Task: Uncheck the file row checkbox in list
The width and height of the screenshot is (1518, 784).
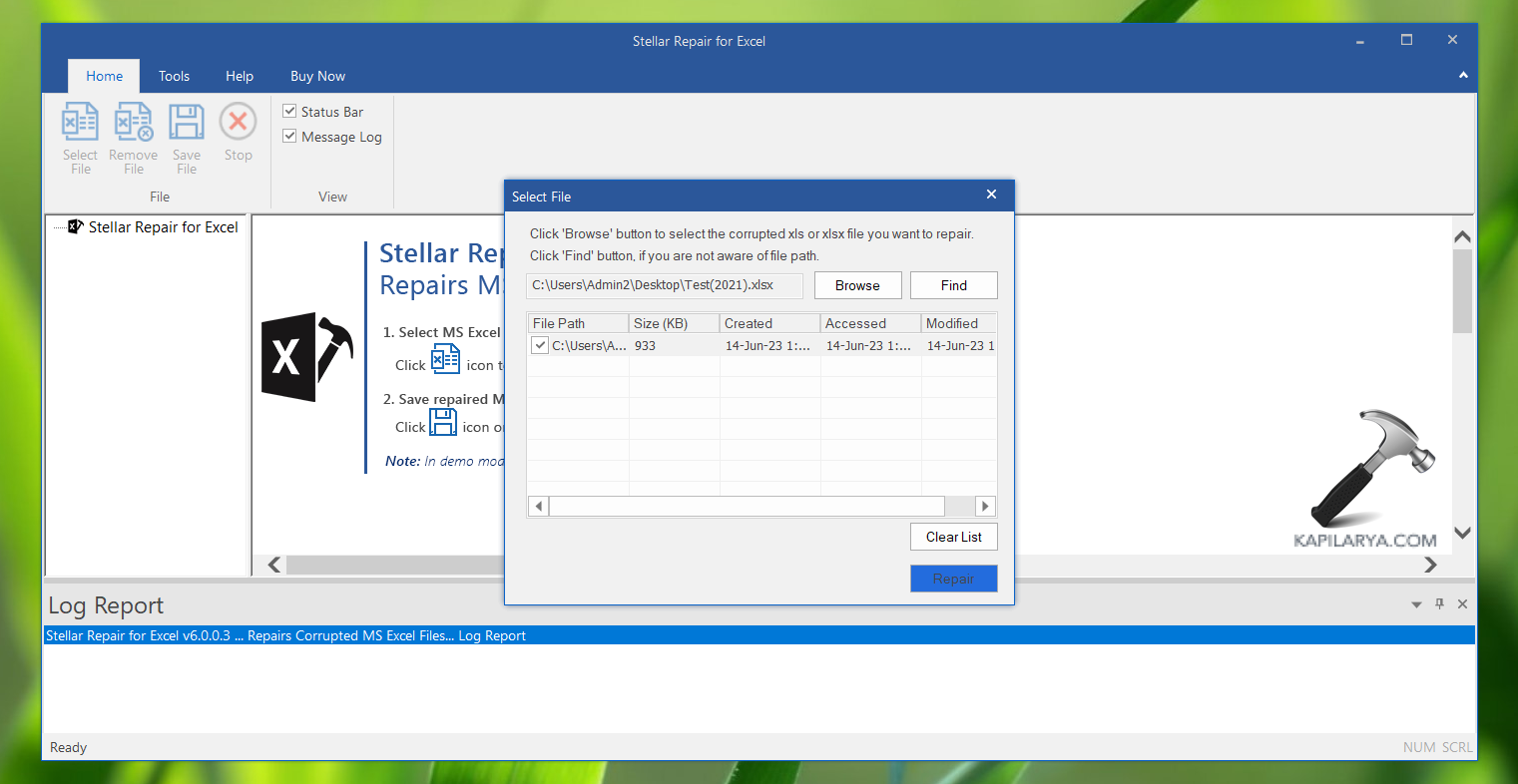Action: 540,346
